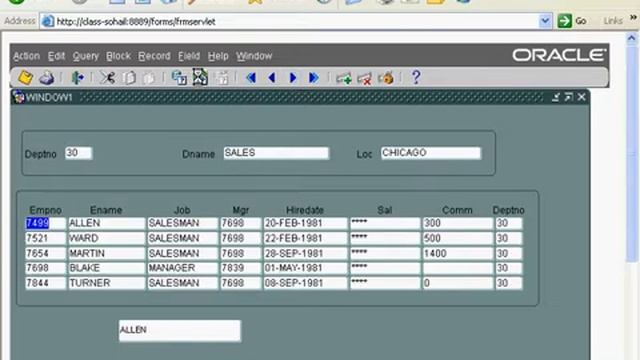Viewport: 640px width, 360px height.
Task: Click the Execute Query icon
Action: (x=200, y=77)
